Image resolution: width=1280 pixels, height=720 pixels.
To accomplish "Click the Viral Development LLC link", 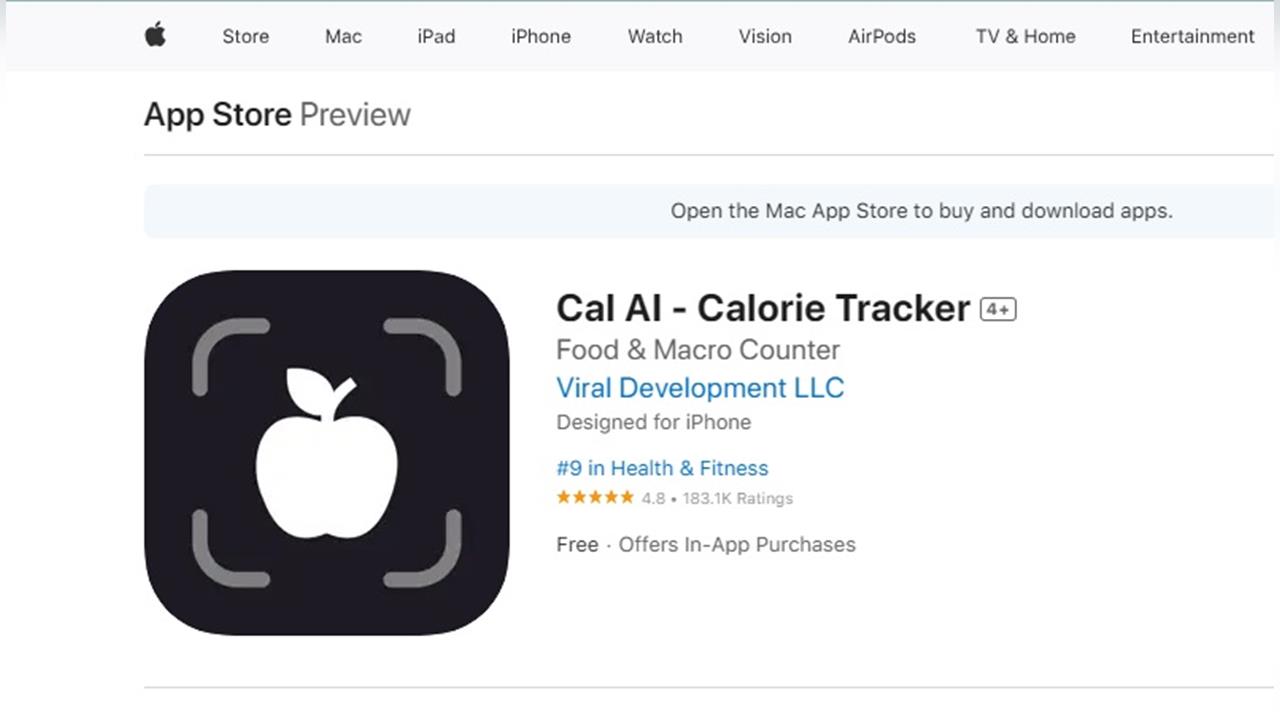I will [700, 388].
